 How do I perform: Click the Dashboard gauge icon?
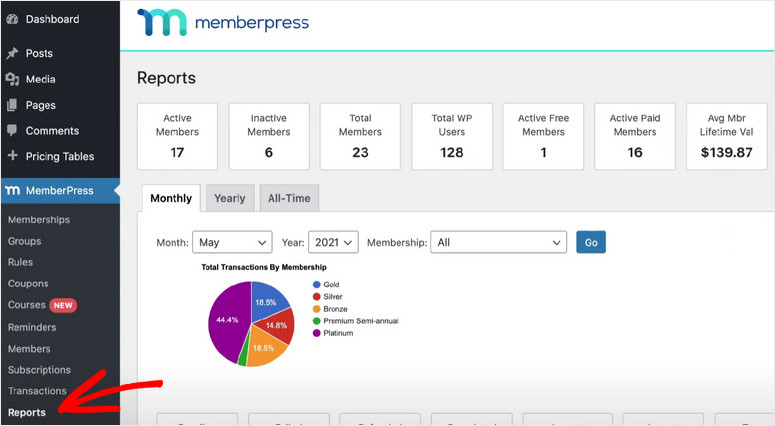[x=12, y=19]
